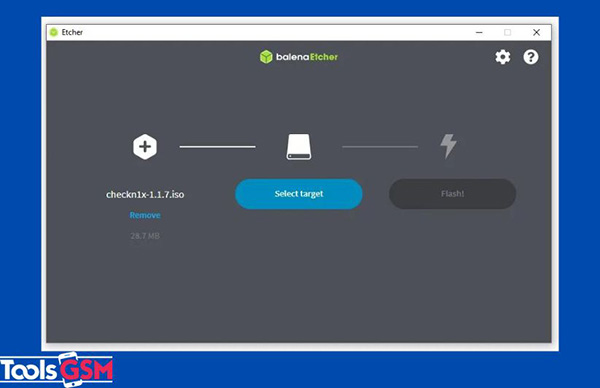The width and height of the screenshot is (600, 388).
Task: Close the Etcher window
Action: [536, 33]
